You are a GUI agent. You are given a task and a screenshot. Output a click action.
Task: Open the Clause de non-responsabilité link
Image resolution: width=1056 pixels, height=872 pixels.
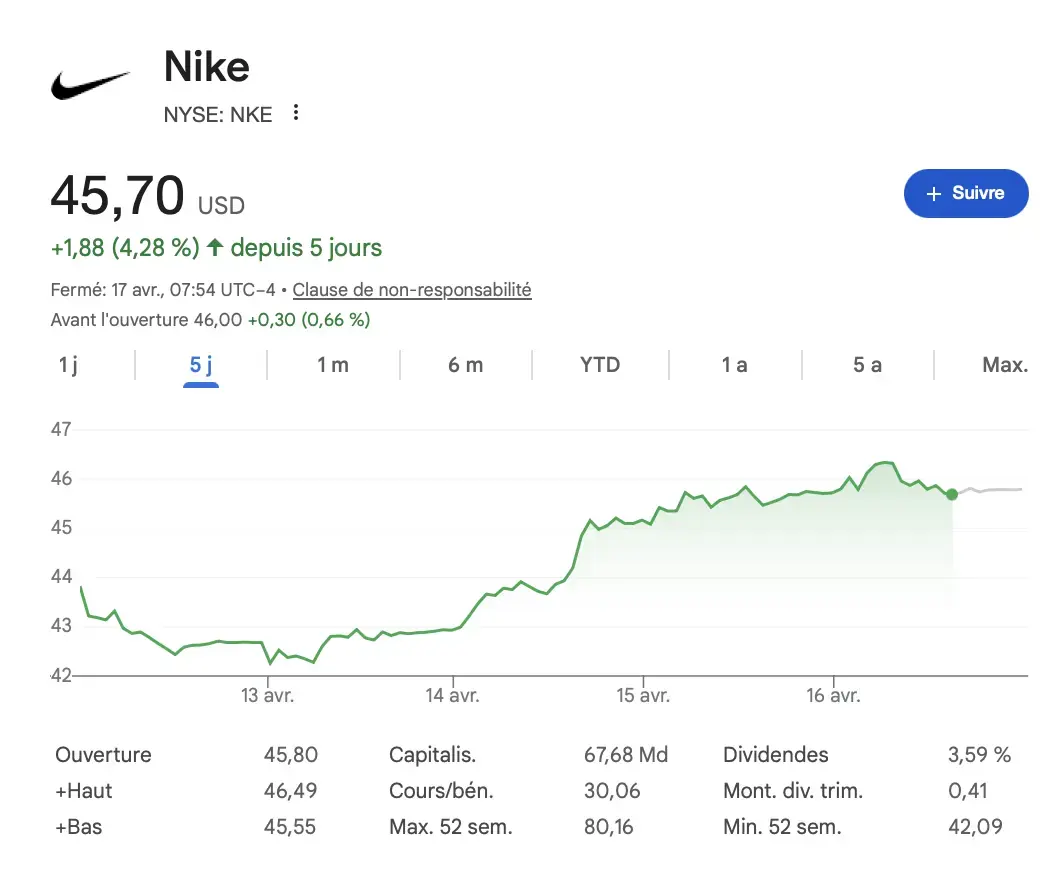(x=411, y=289)
